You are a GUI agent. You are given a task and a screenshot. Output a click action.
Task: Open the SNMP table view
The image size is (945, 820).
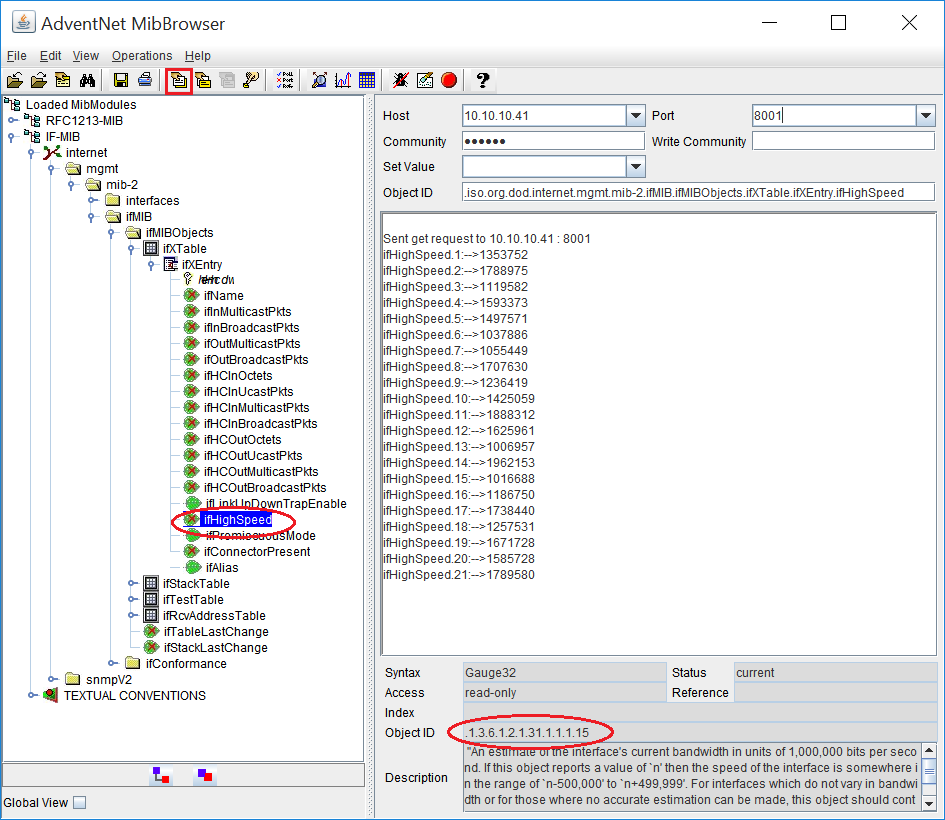pyautogui.click(x=367, y=80)
